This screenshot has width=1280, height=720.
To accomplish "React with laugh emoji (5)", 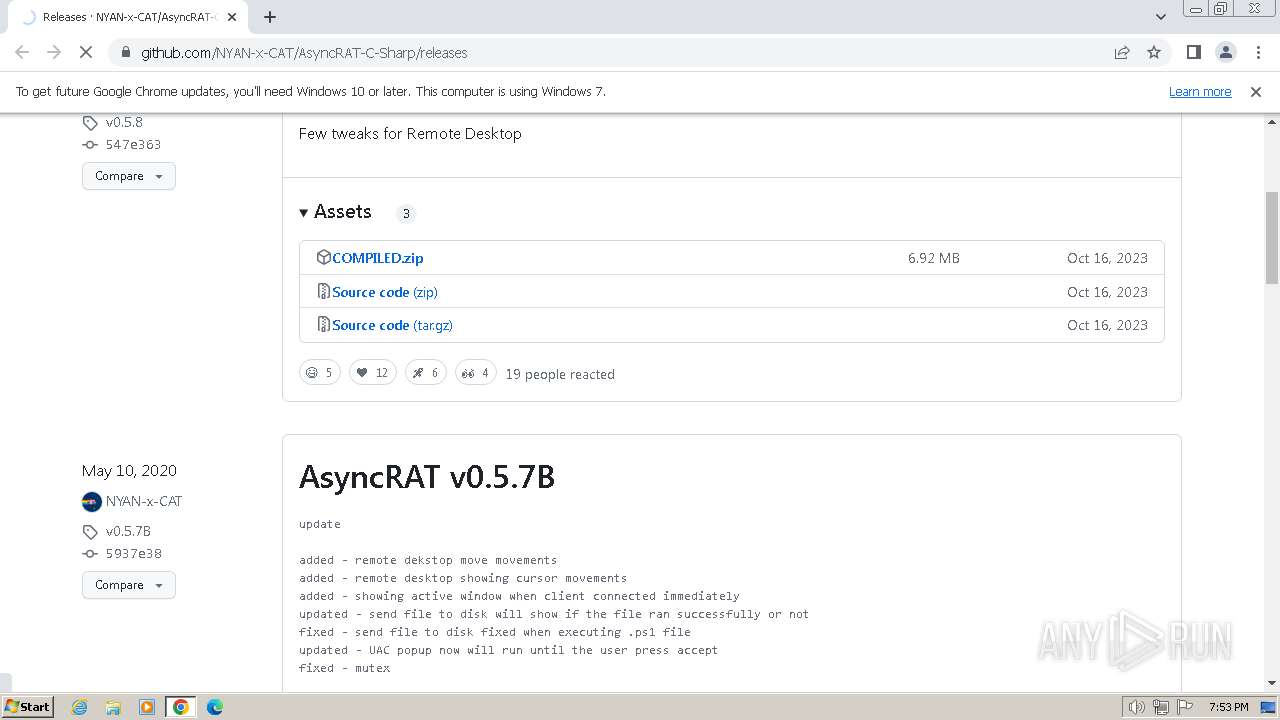I will (320, 373).
